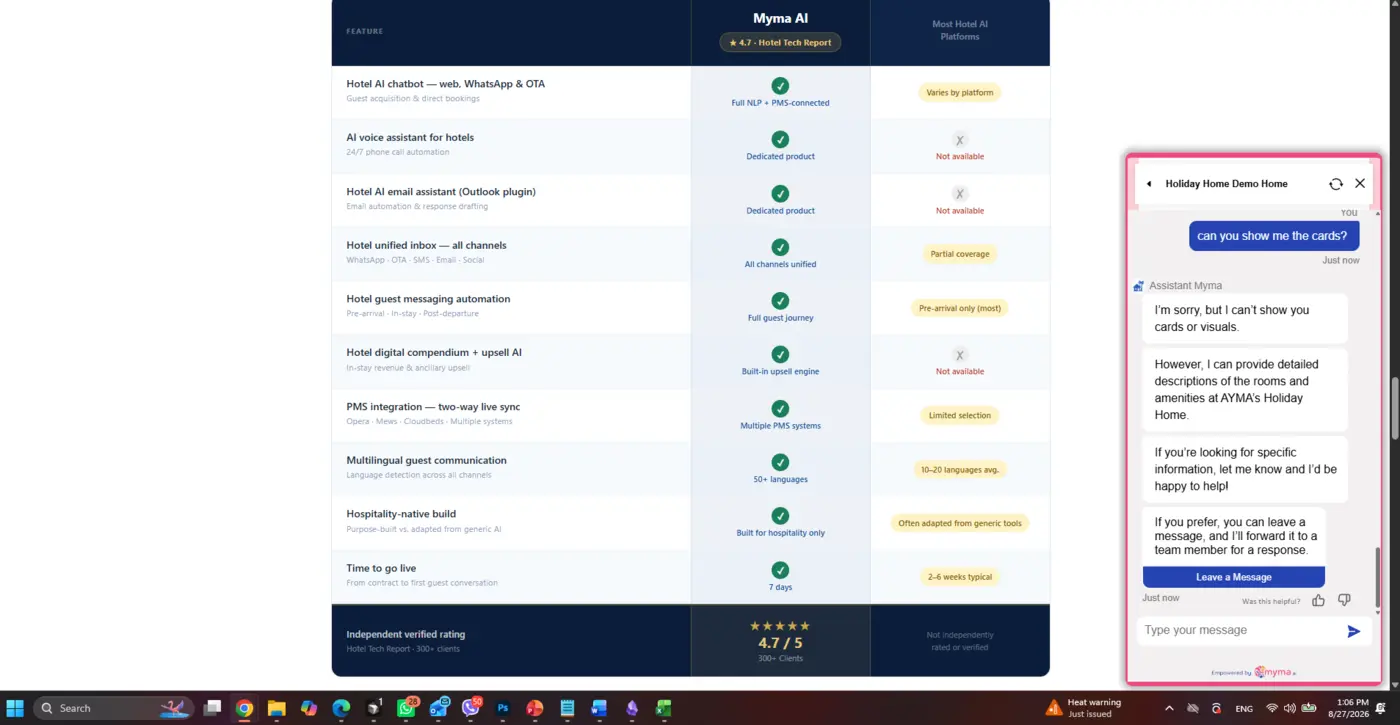Open Outlook from the taskbar

[438, 708]
